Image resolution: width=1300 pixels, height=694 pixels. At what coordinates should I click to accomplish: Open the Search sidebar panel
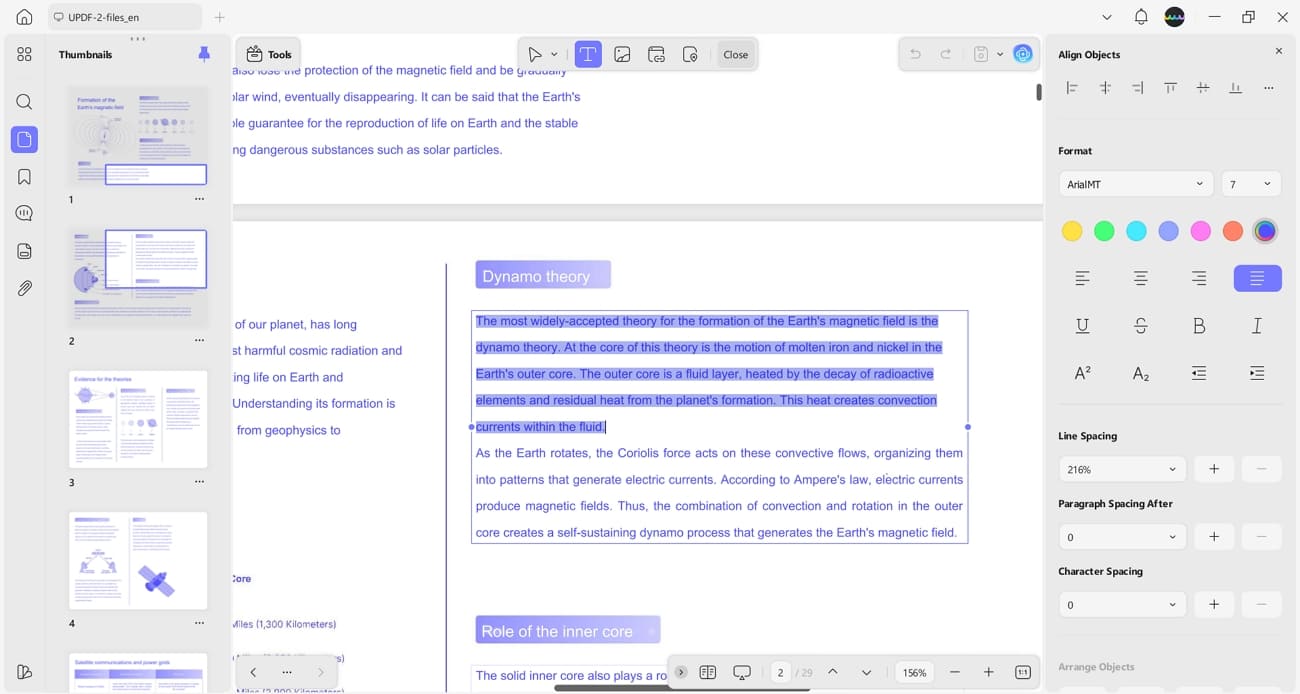[x=24, y=101]
